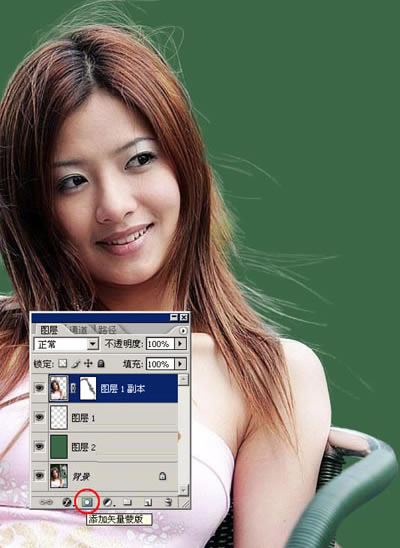The width and height of the screenshot is (400, 548).
Task: Click the 图层 1 transparent thumbnail
Action: tap(59, 417)
